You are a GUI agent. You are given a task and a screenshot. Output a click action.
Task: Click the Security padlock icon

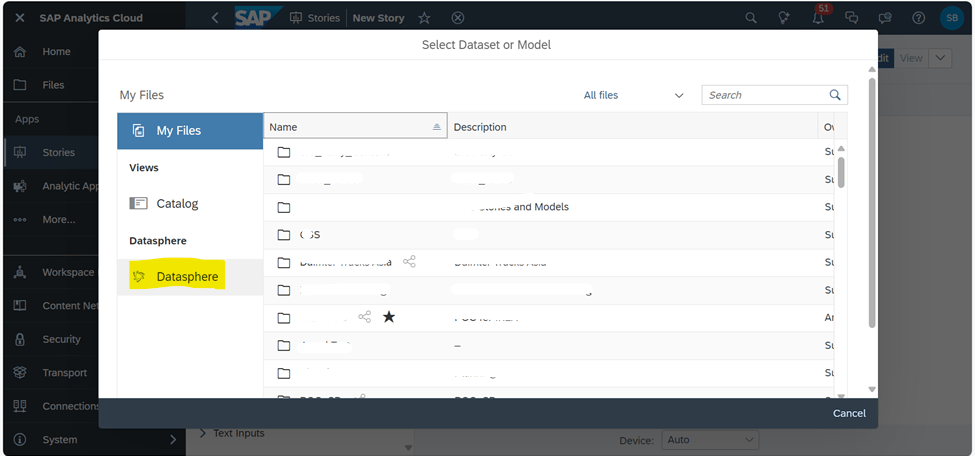pos(20,339)
